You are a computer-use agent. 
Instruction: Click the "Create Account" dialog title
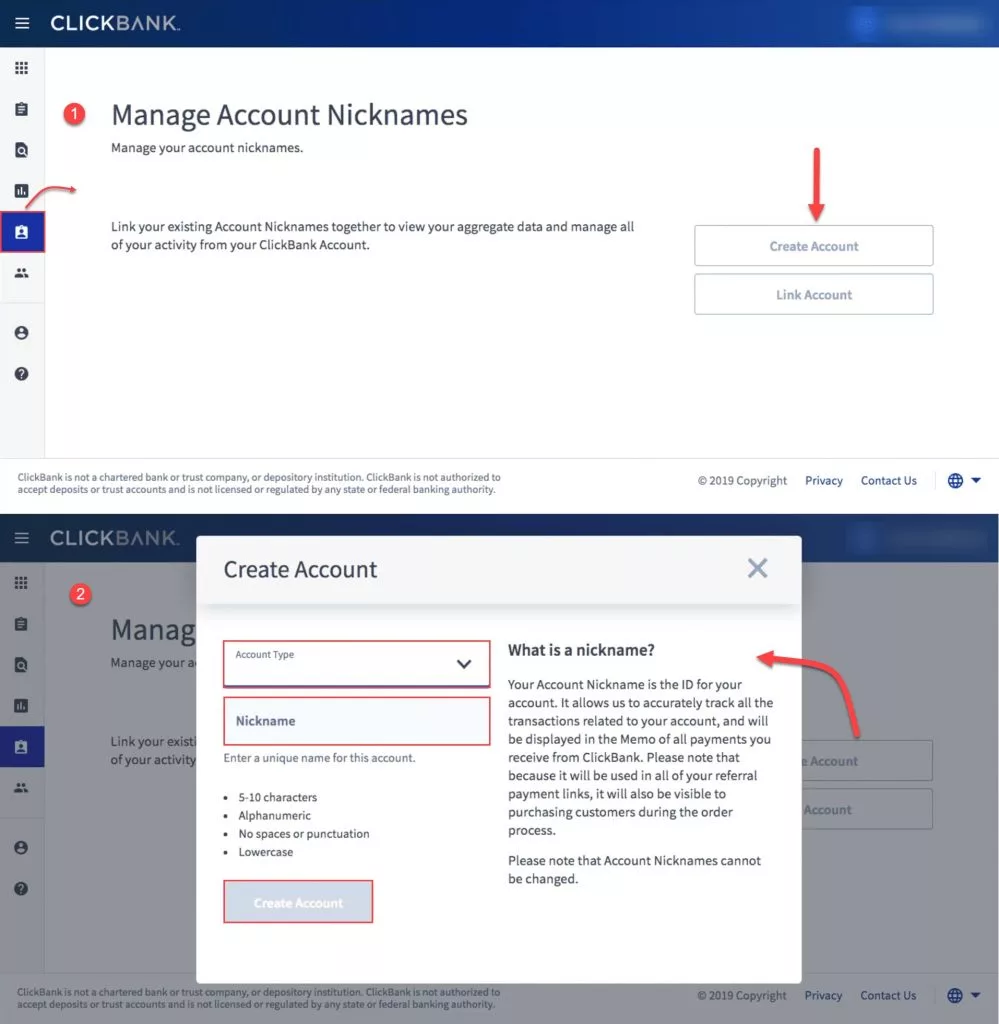(x=300, y=569)
